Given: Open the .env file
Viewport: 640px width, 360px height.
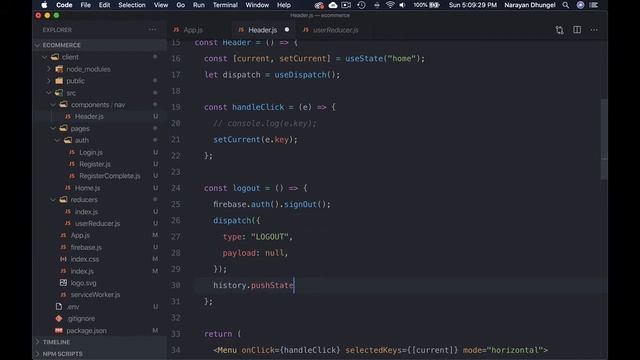Looking at the screenshot, I should (x=73, y=307).
